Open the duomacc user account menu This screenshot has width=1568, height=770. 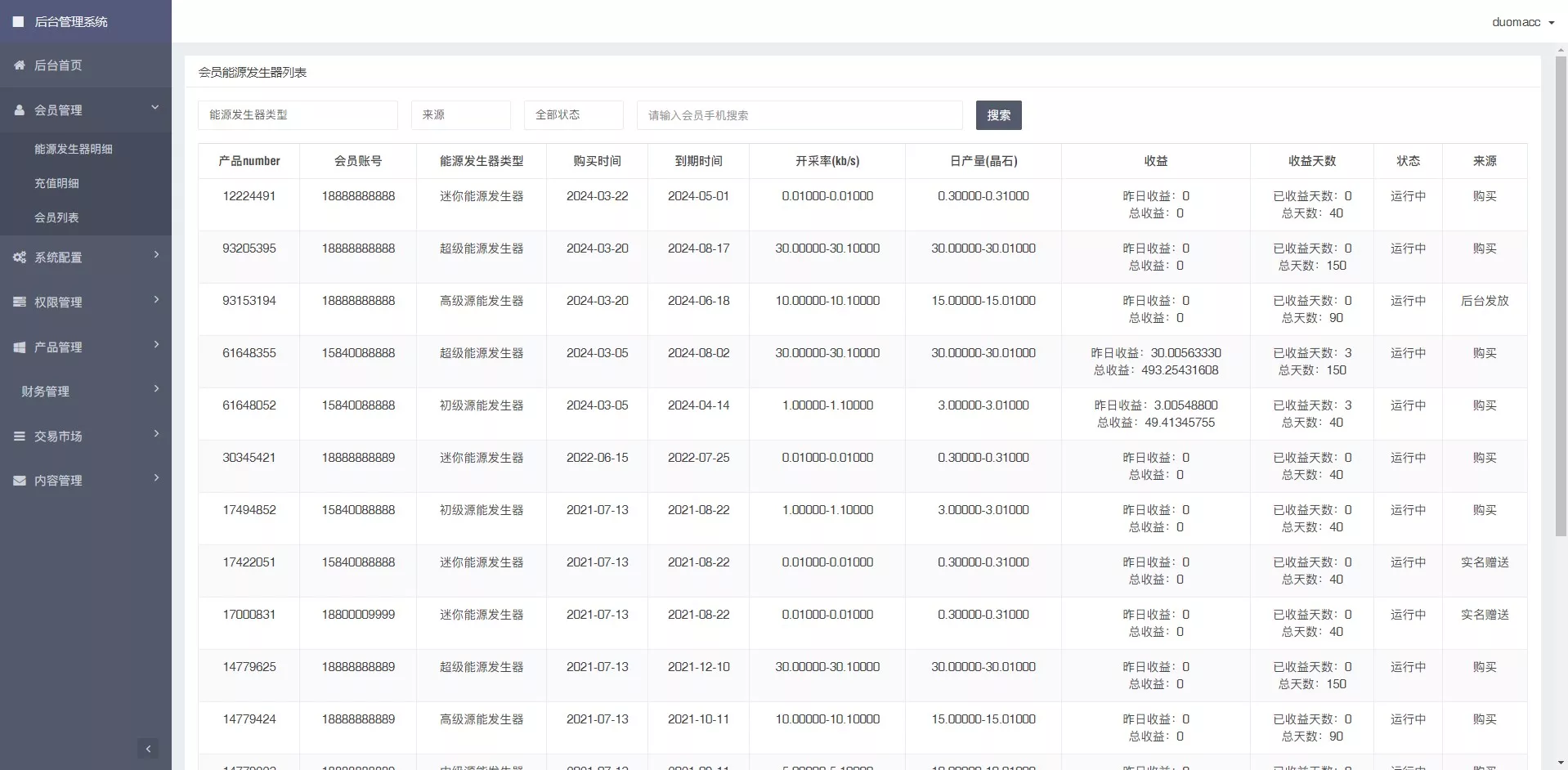1522,22
